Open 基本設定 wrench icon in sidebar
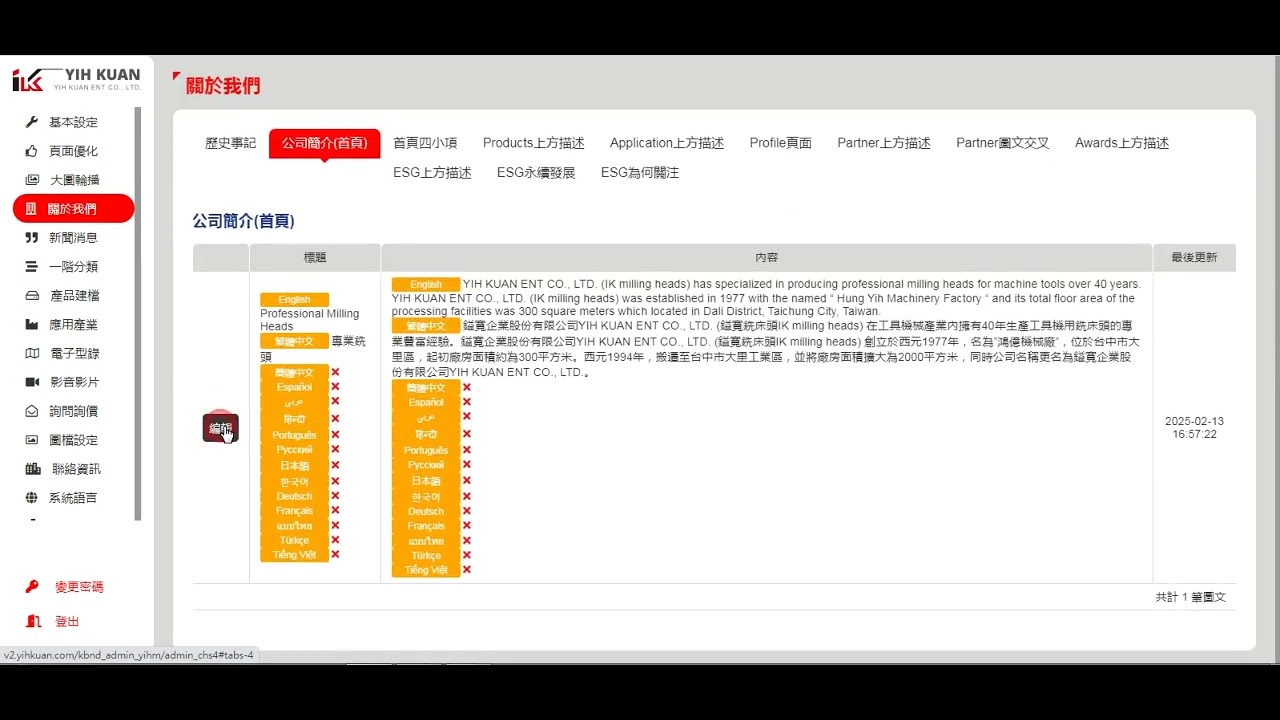Viewport: 1280px width, 720px height. [x=31, y=122]
